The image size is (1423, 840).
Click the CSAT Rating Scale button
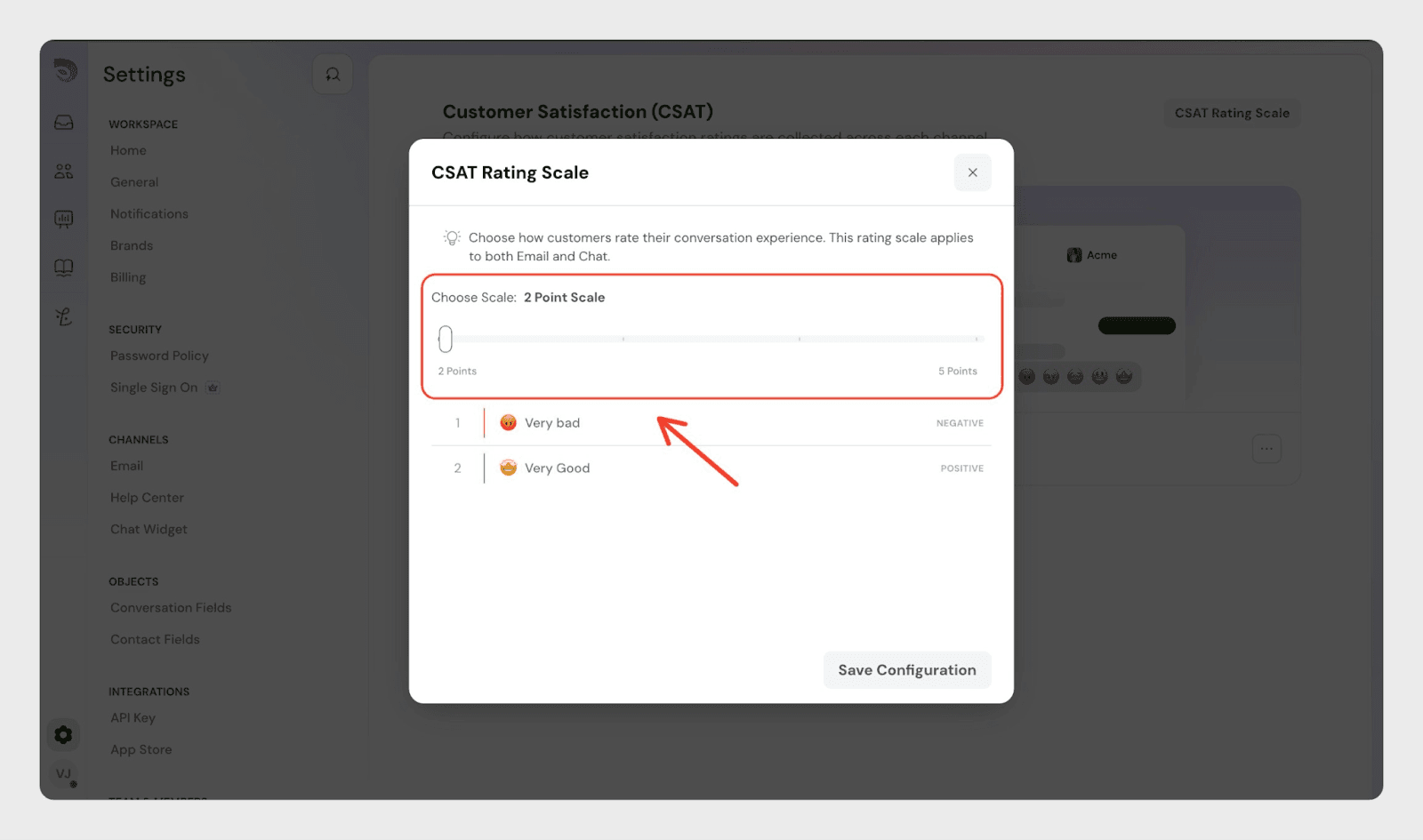[1231, 113]
